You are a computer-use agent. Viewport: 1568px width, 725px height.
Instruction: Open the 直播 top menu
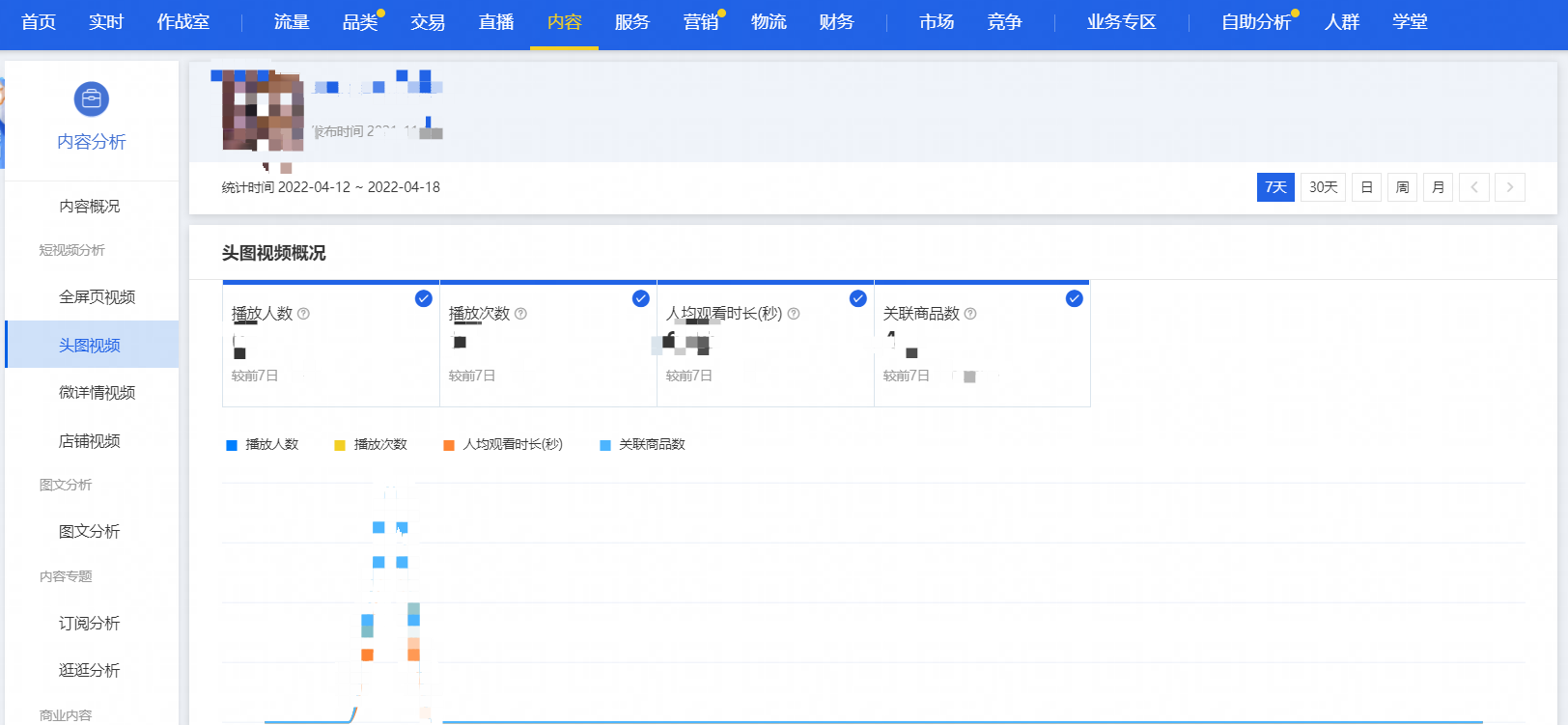(x=496, y=22)
